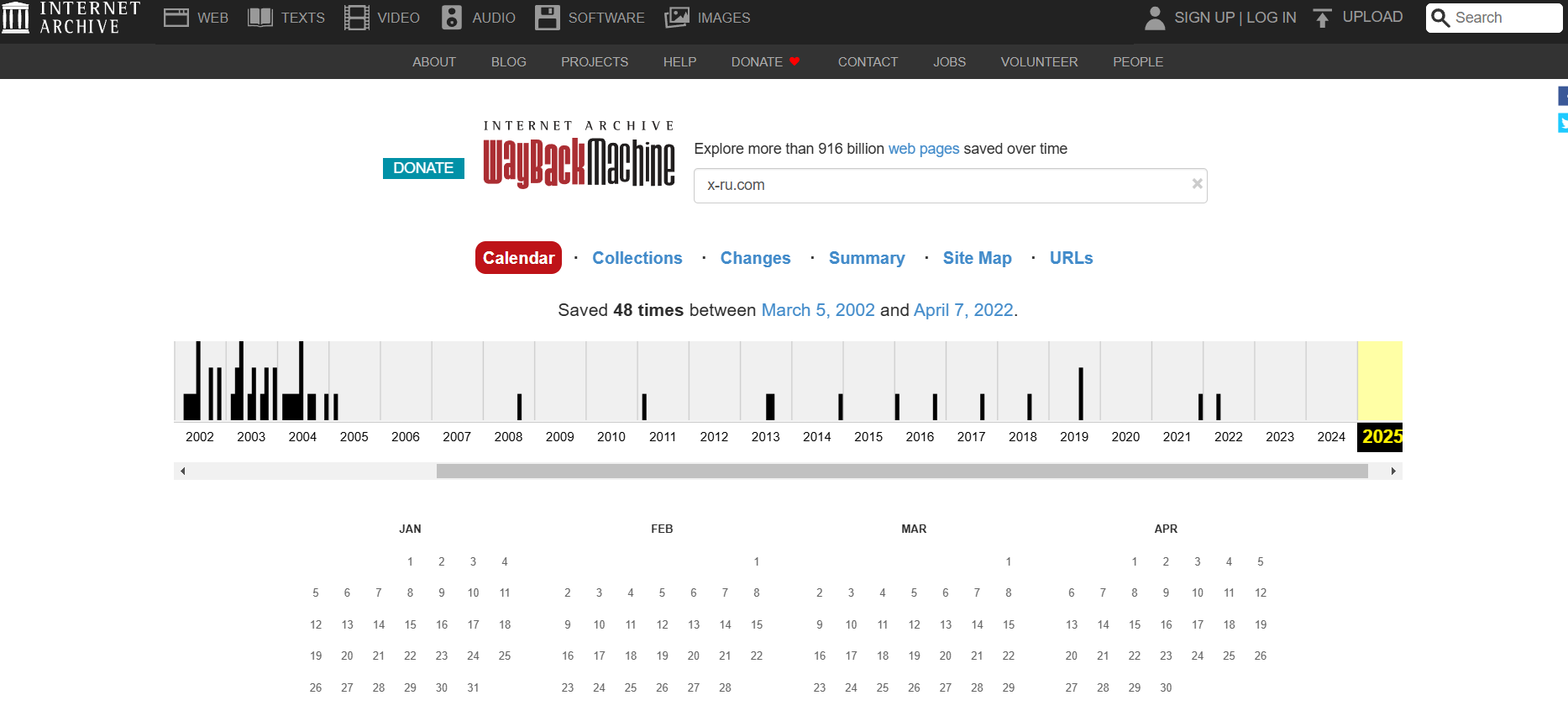Click the Upload arrow icon
The image size is (1568, 711).
1323,18
